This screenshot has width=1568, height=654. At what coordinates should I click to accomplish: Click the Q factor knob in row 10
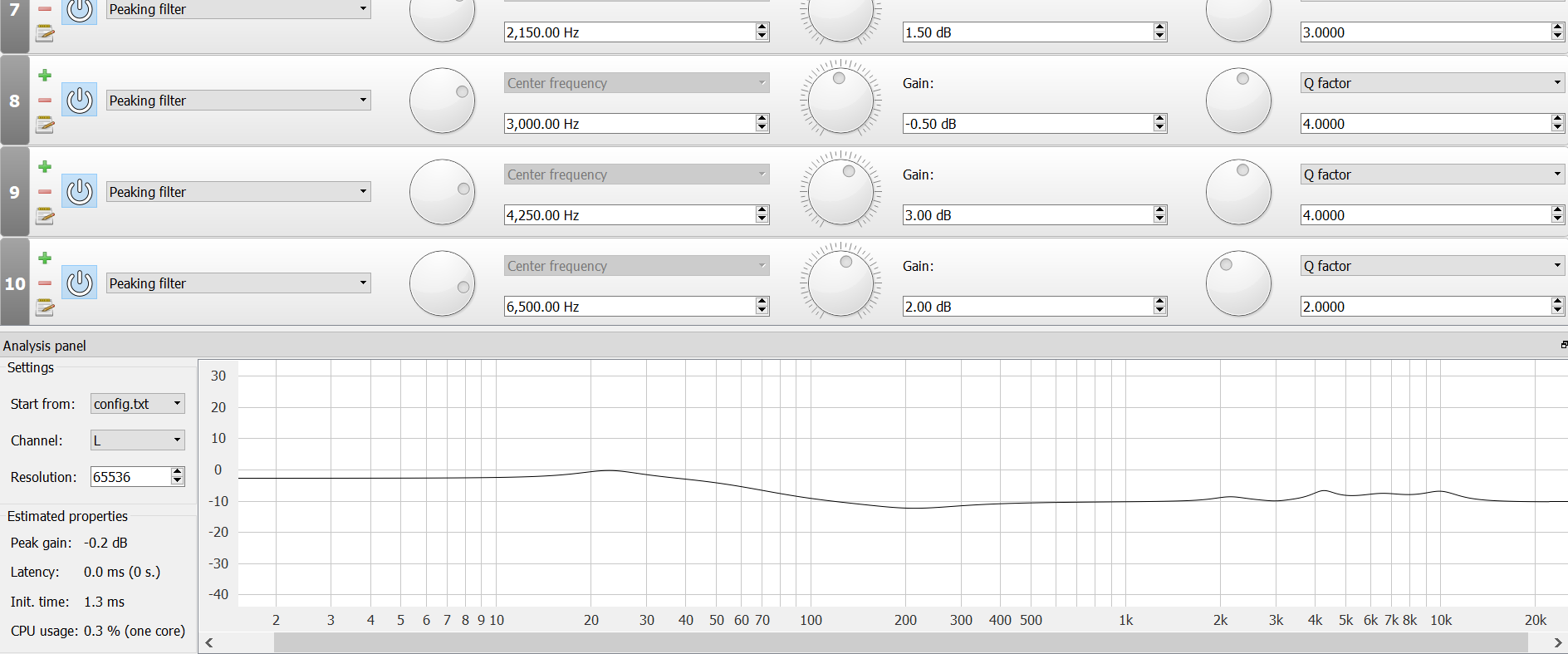coord(1238,283)
